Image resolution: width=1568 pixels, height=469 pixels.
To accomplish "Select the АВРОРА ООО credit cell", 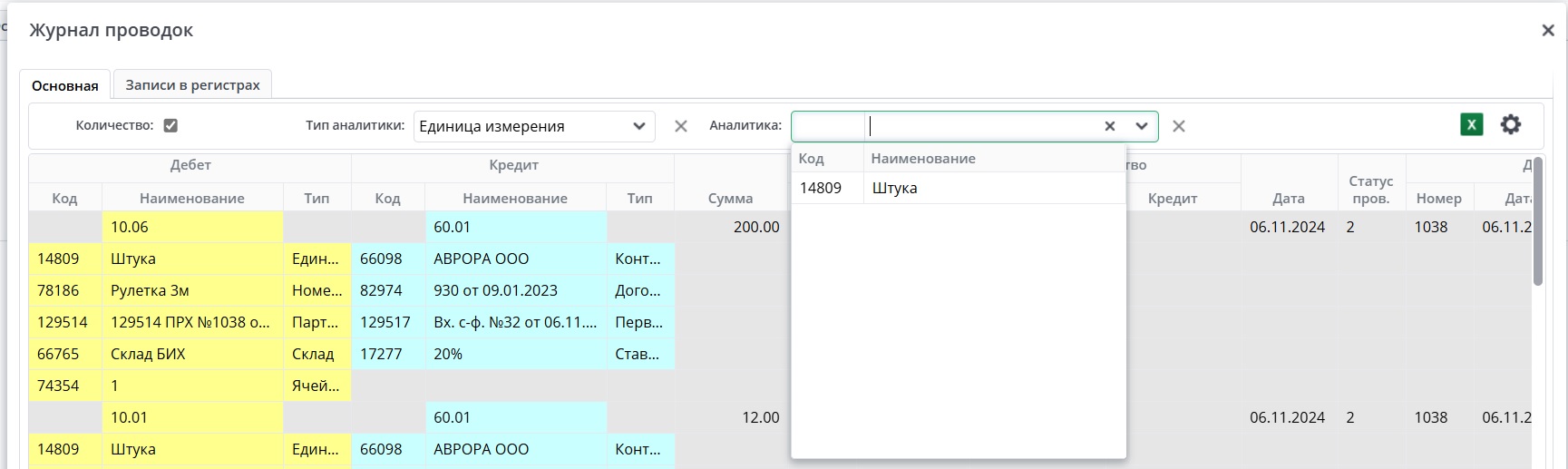I will 515,259.
